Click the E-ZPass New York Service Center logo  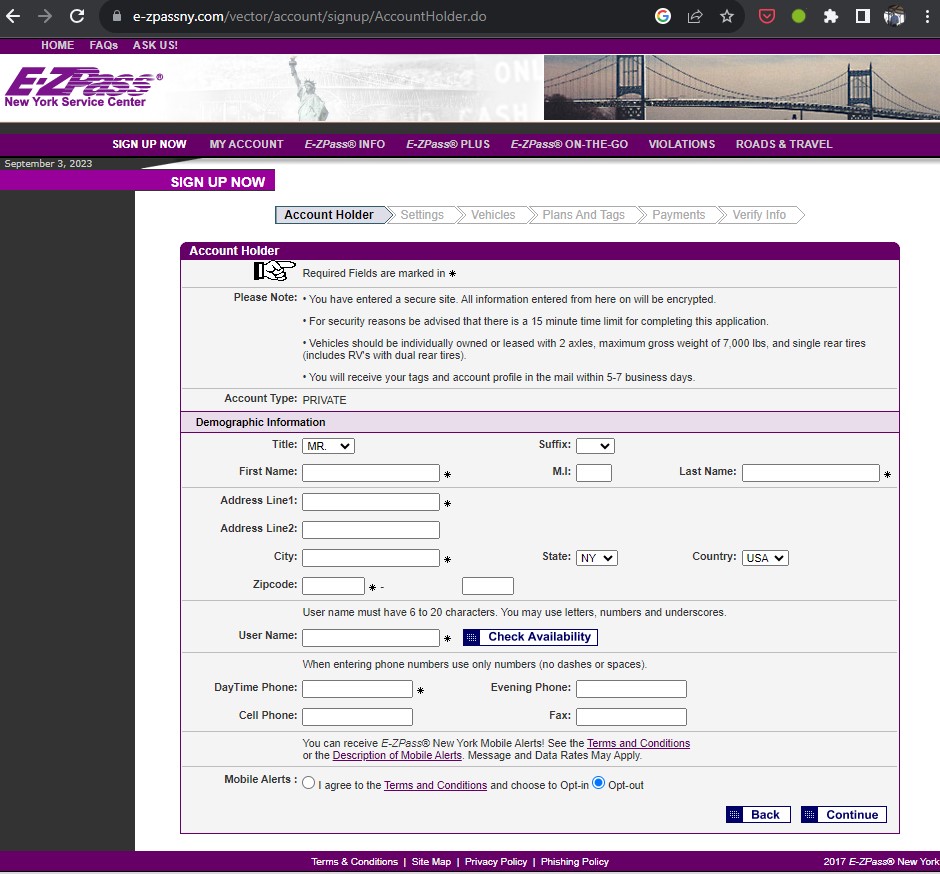click(83, 88)
